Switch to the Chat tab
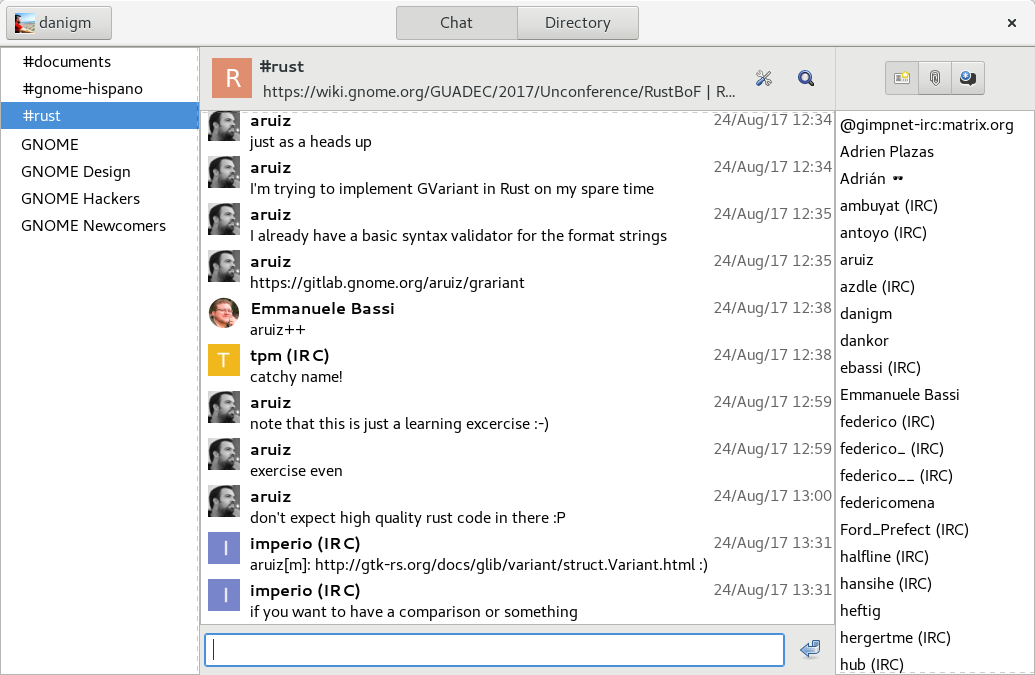The height and width of the screenshot is (675, 1035). [456, 22]
